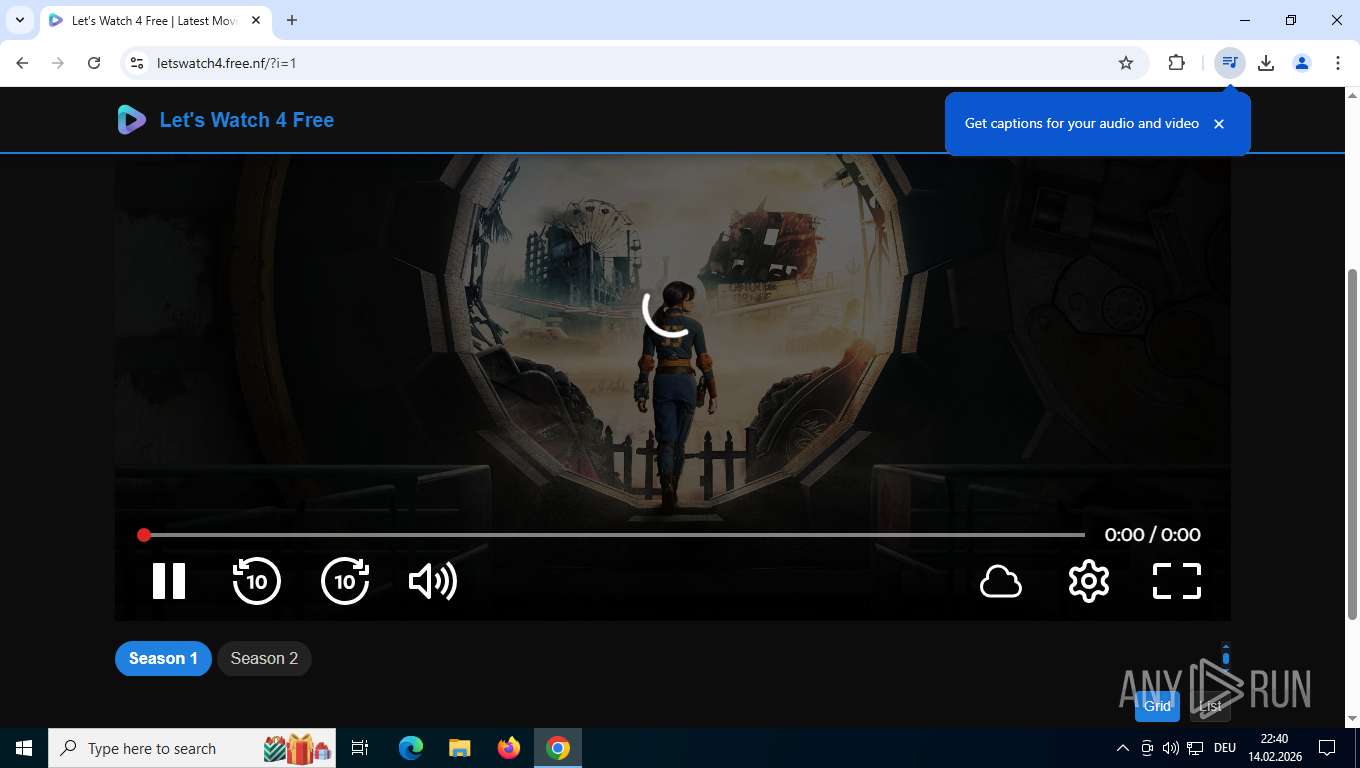View site information icon in the address bar
This screenshot has width=1360, height=768.
point(138,63)
